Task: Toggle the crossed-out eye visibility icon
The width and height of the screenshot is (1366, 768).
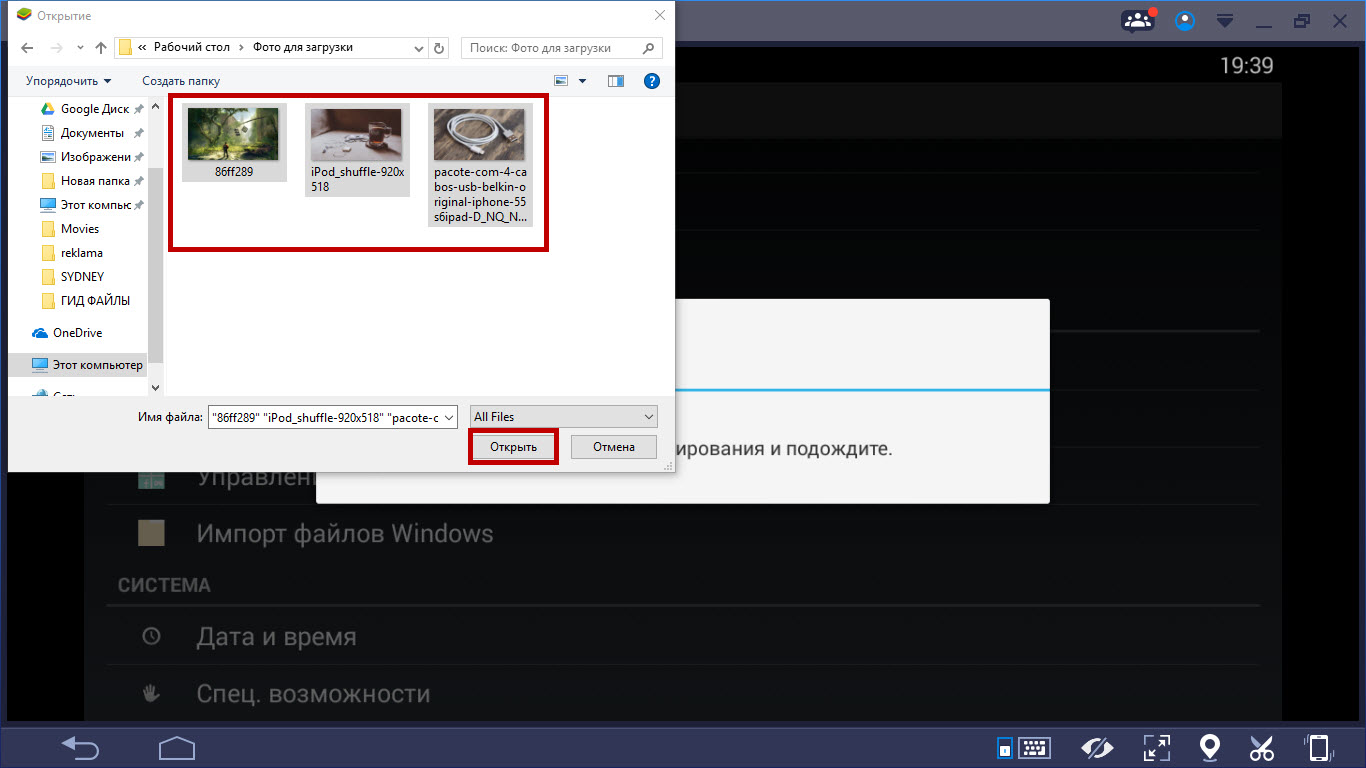Action: pos(1098,747)
